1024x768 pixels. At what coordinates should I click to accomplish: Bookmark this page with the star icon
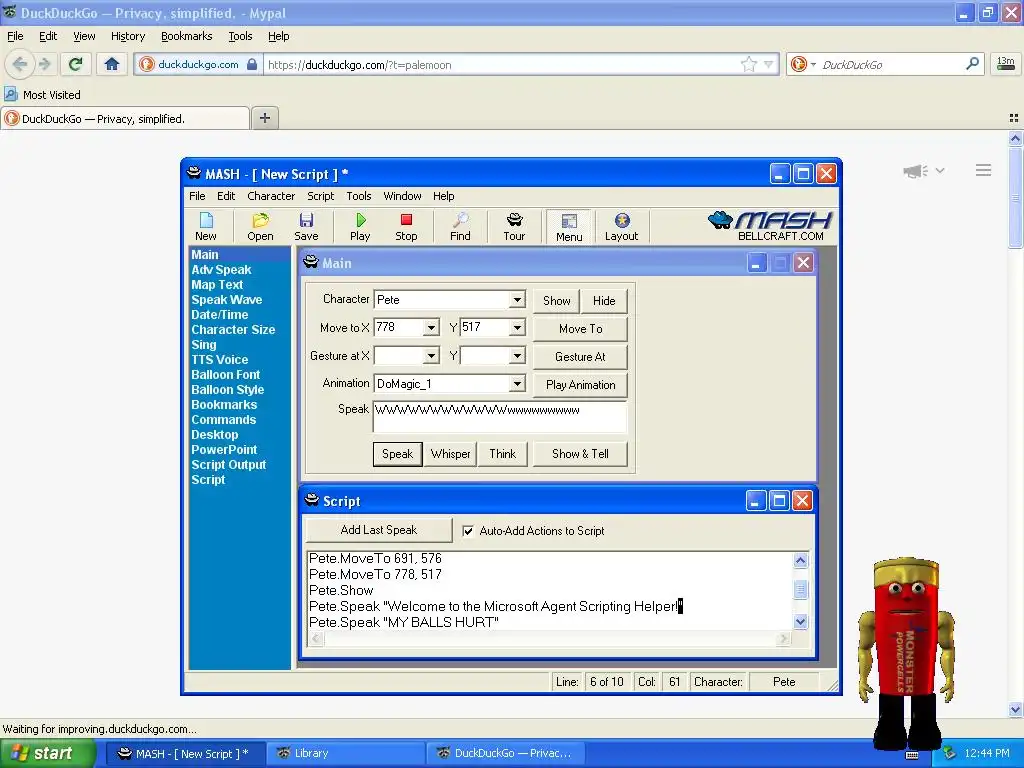(x=748, y=64)
